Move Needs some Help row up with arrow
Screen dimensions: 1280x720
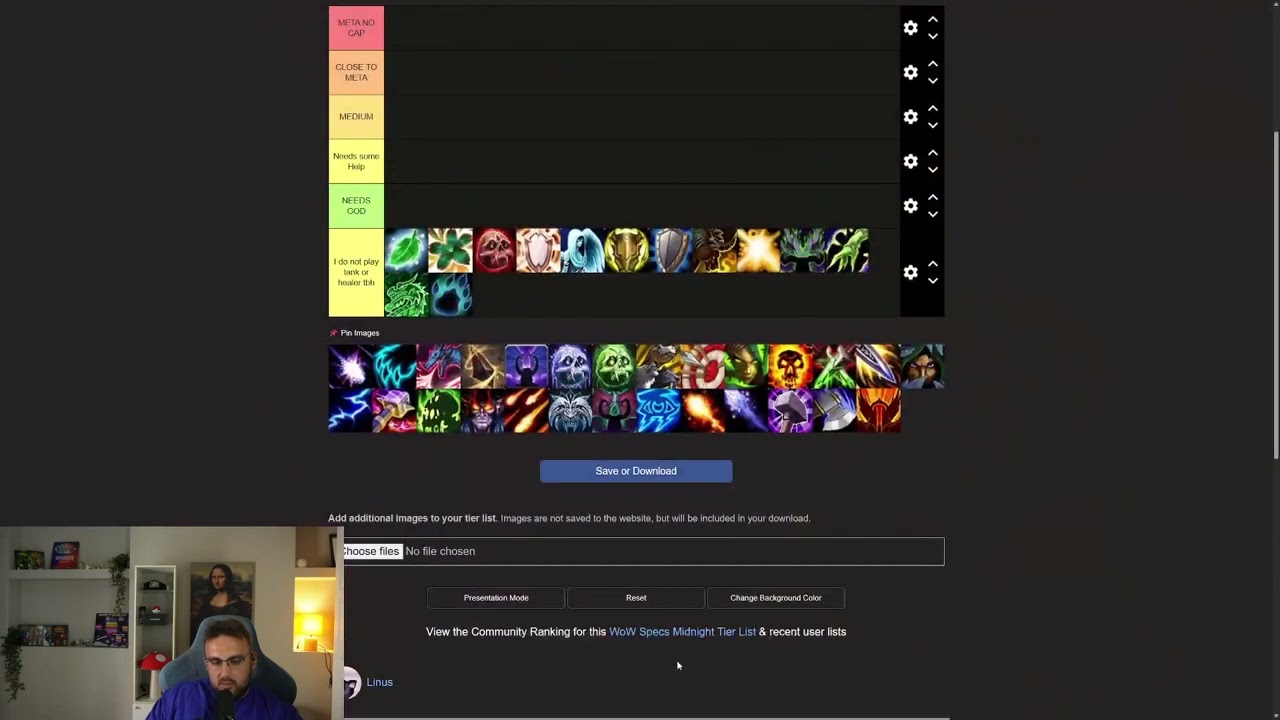tap(932, 153)
